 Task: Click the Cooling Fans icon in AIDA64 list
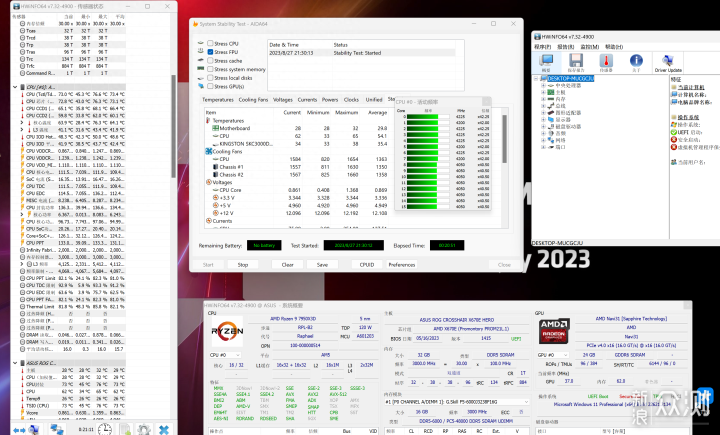[208, 151]
